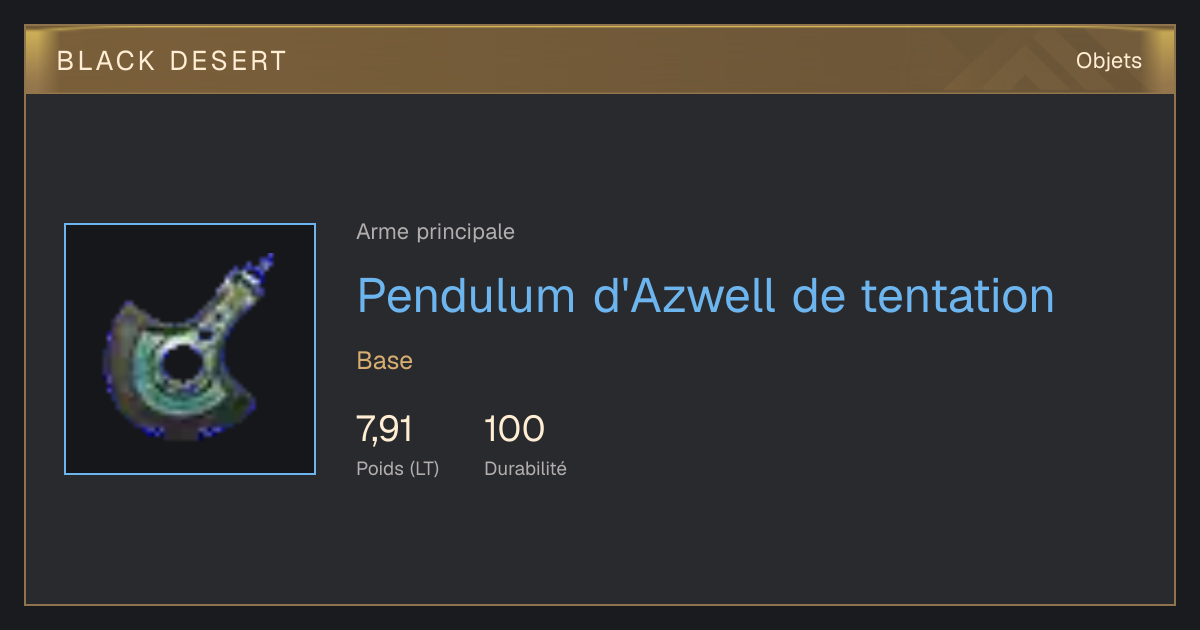Click the golden header banner bar
Screen dimensions: 1200x630
pos(600,60)
